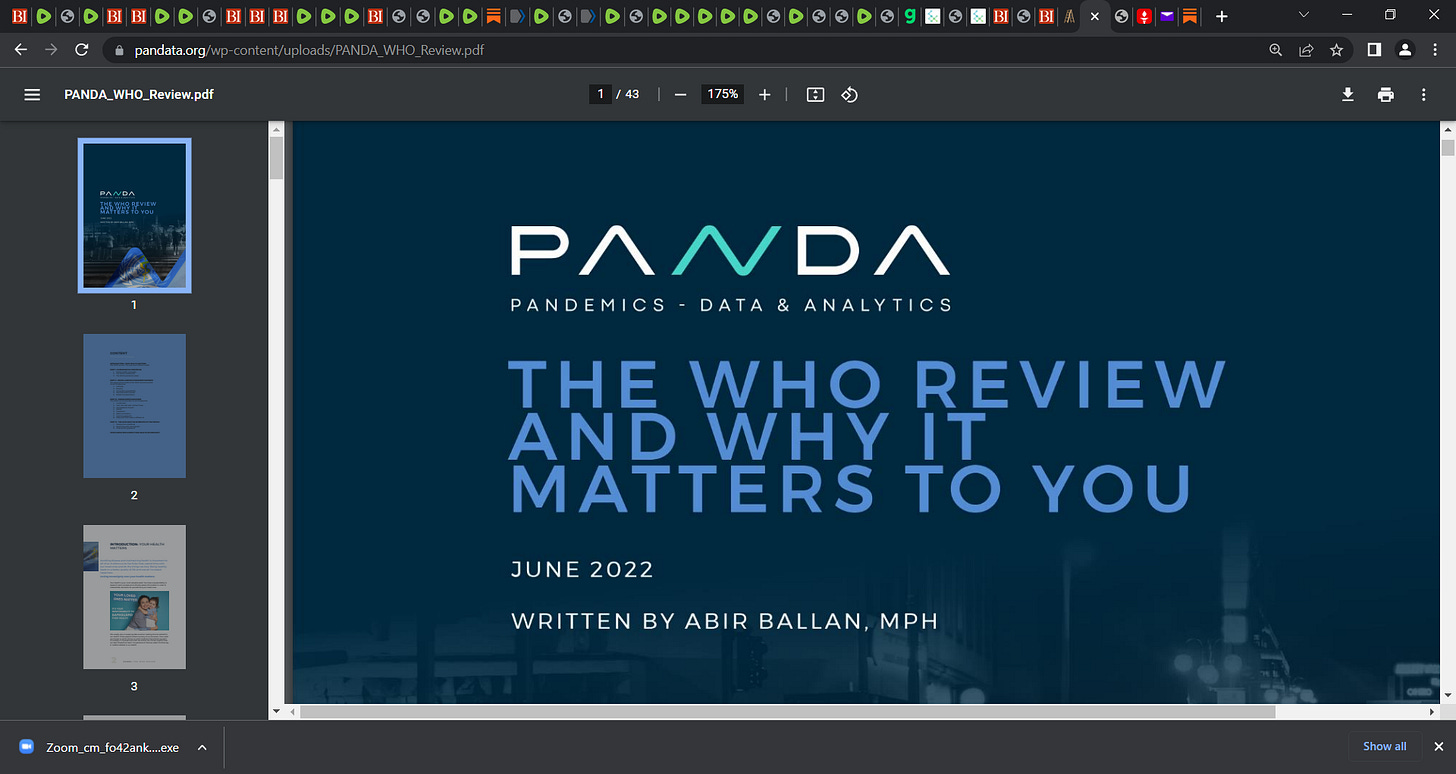This screenshot has height=774, width=1456.
Task: Print the PDF document
Action: pyautogui.click(x=1385, y=94)
